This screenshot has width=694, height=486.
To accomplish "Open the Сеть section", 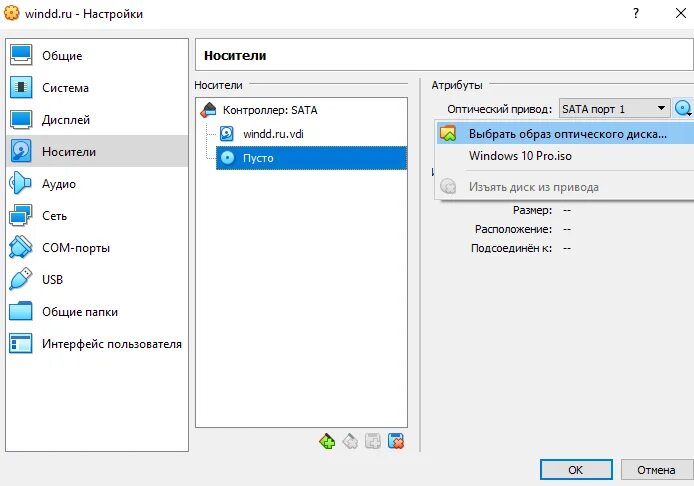I will point(97,216).
